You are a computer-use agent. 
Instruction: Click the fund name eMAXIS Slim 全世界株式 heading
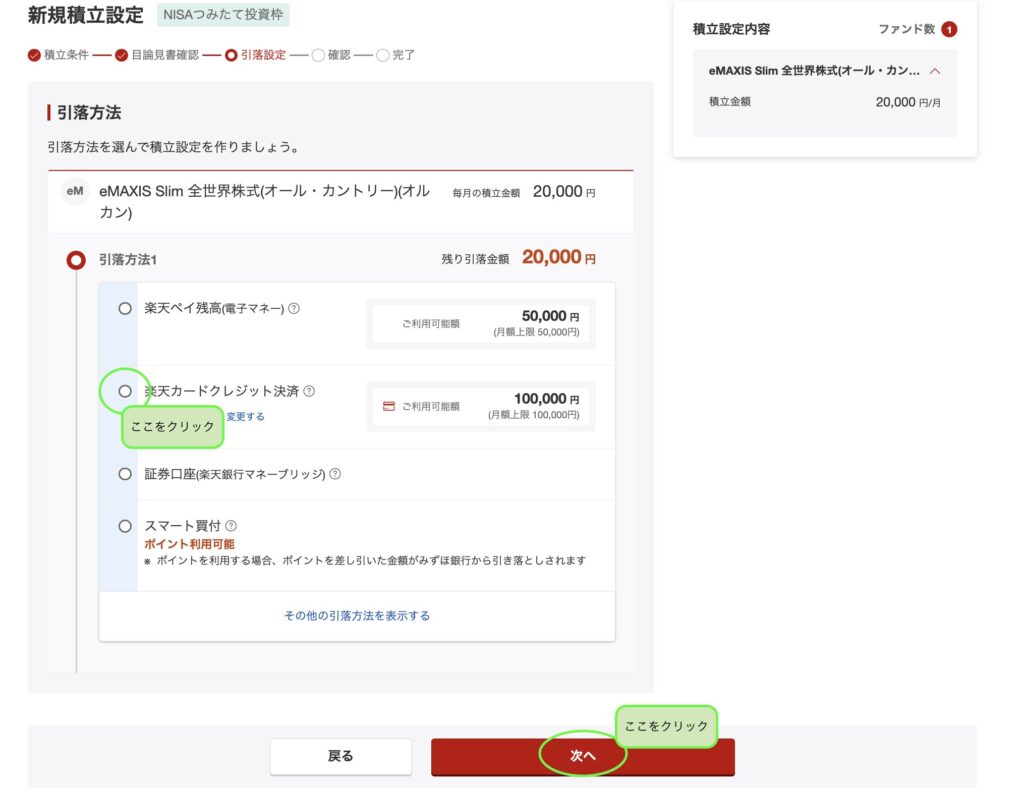264,201
